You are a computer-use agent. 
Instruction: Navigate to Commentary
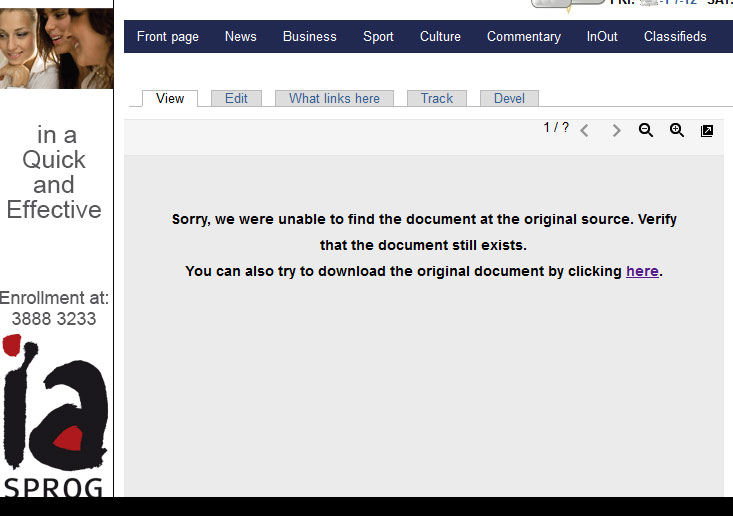tap(523, 36)
